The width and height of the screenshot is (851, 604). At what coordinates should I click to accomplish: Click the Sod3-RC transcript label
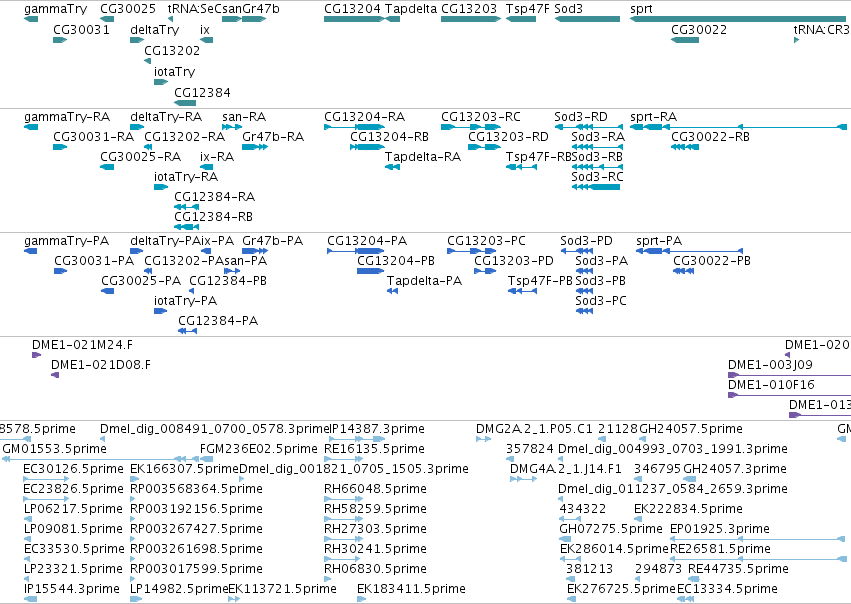point(598,177)
